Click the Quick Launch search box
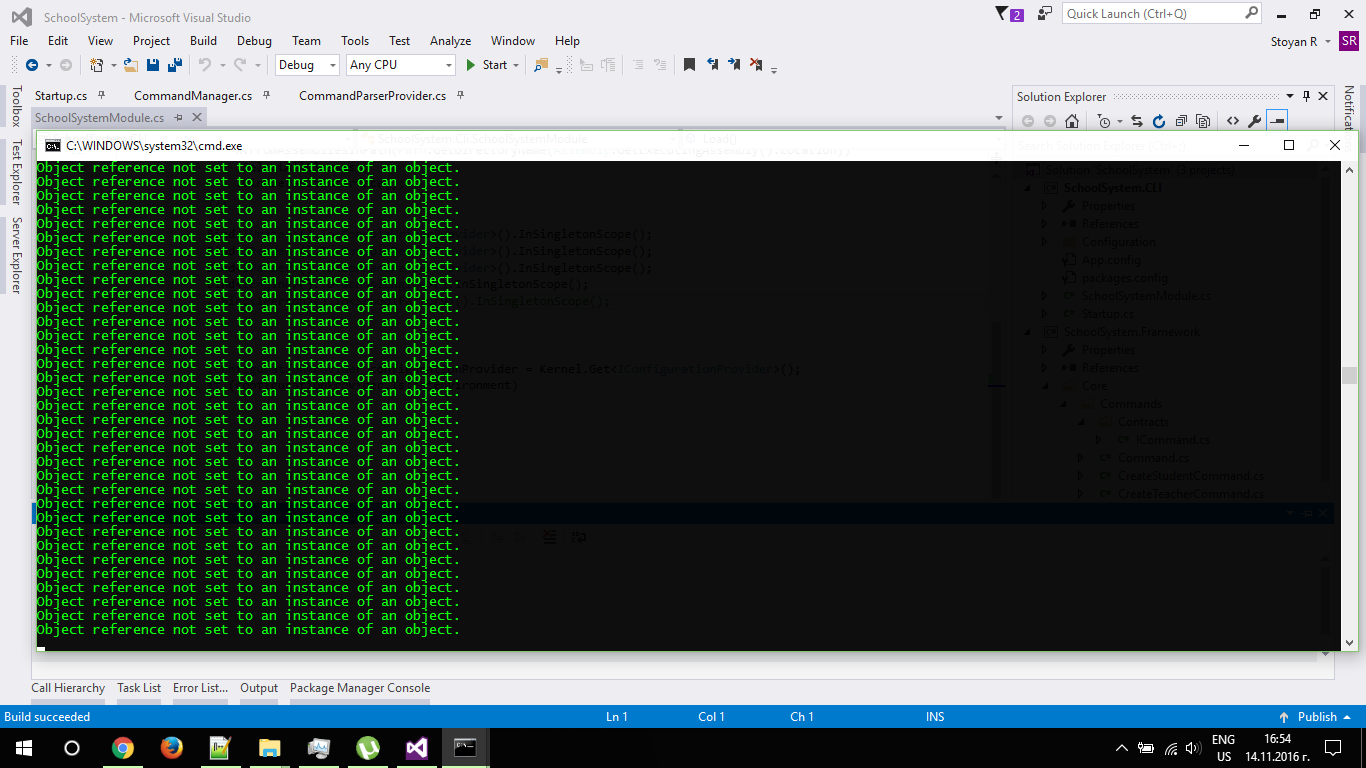Viewport: 1366px width, 768px height. click(1162, 14)
